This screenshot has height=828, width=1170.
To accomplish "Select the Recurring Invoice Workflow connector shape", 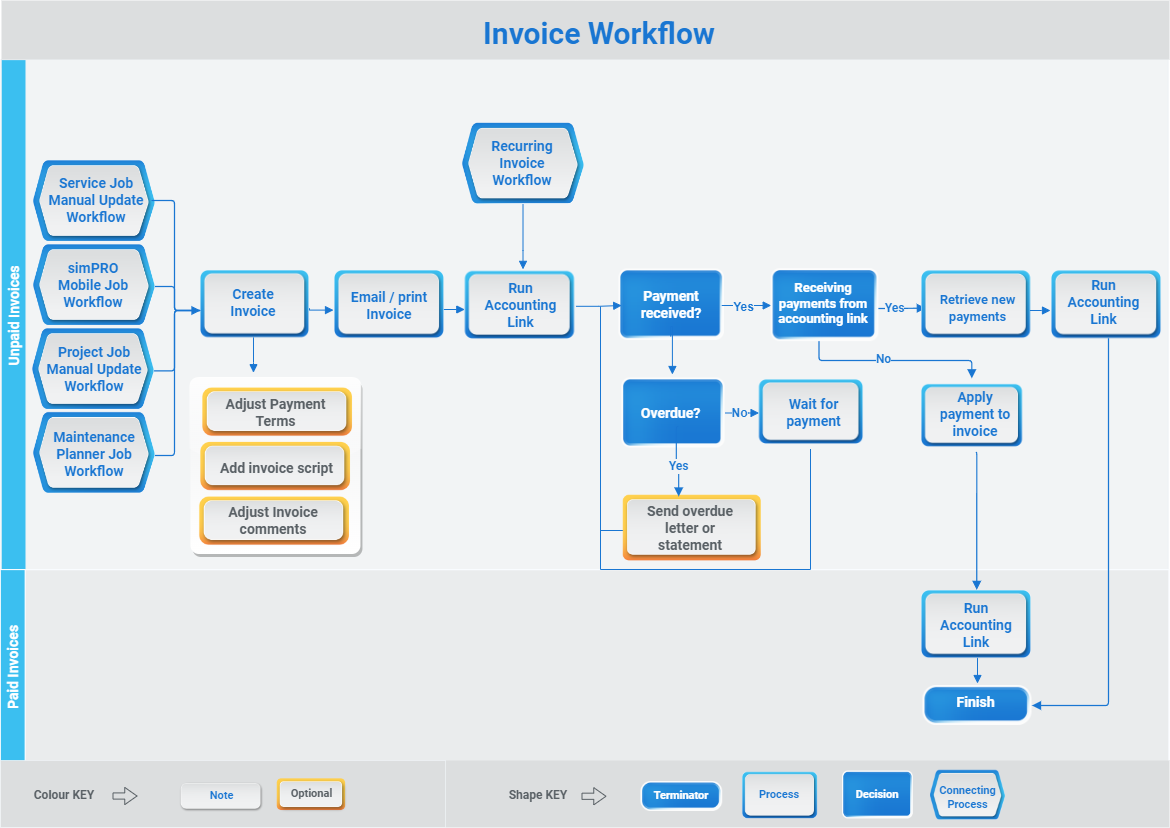I will (521, 162).
